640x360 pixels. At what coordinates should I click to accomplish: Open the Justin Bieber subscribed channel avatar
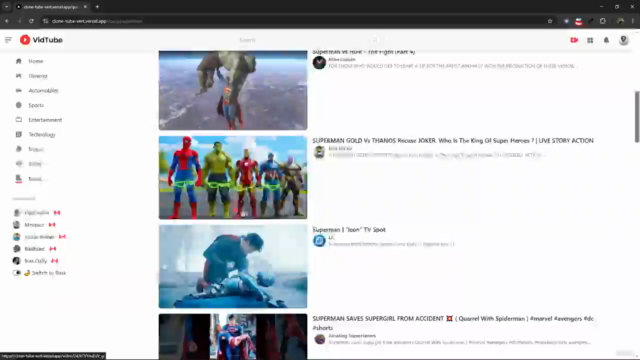coord(17,237)
